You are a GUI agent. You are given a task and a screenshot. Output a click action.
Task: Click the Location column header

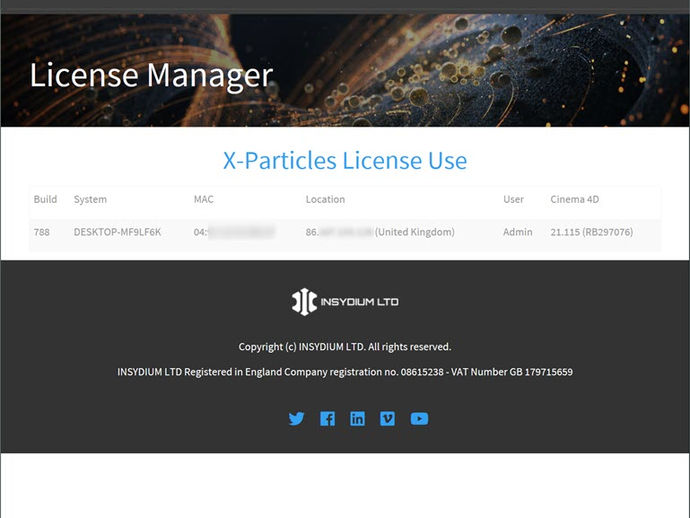point(325,199)
